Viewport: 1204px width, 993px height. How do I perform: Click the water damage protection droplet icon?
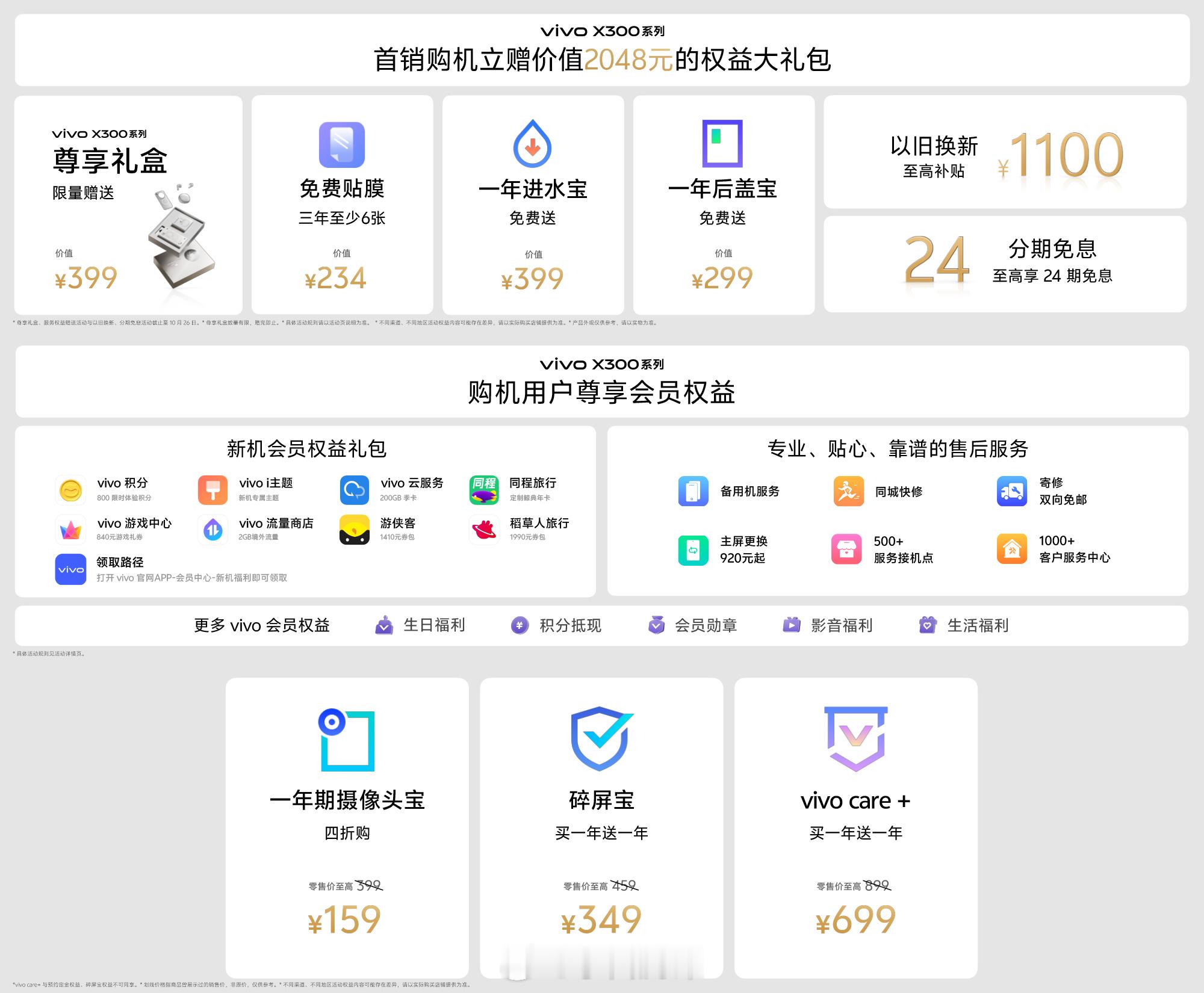532,144
